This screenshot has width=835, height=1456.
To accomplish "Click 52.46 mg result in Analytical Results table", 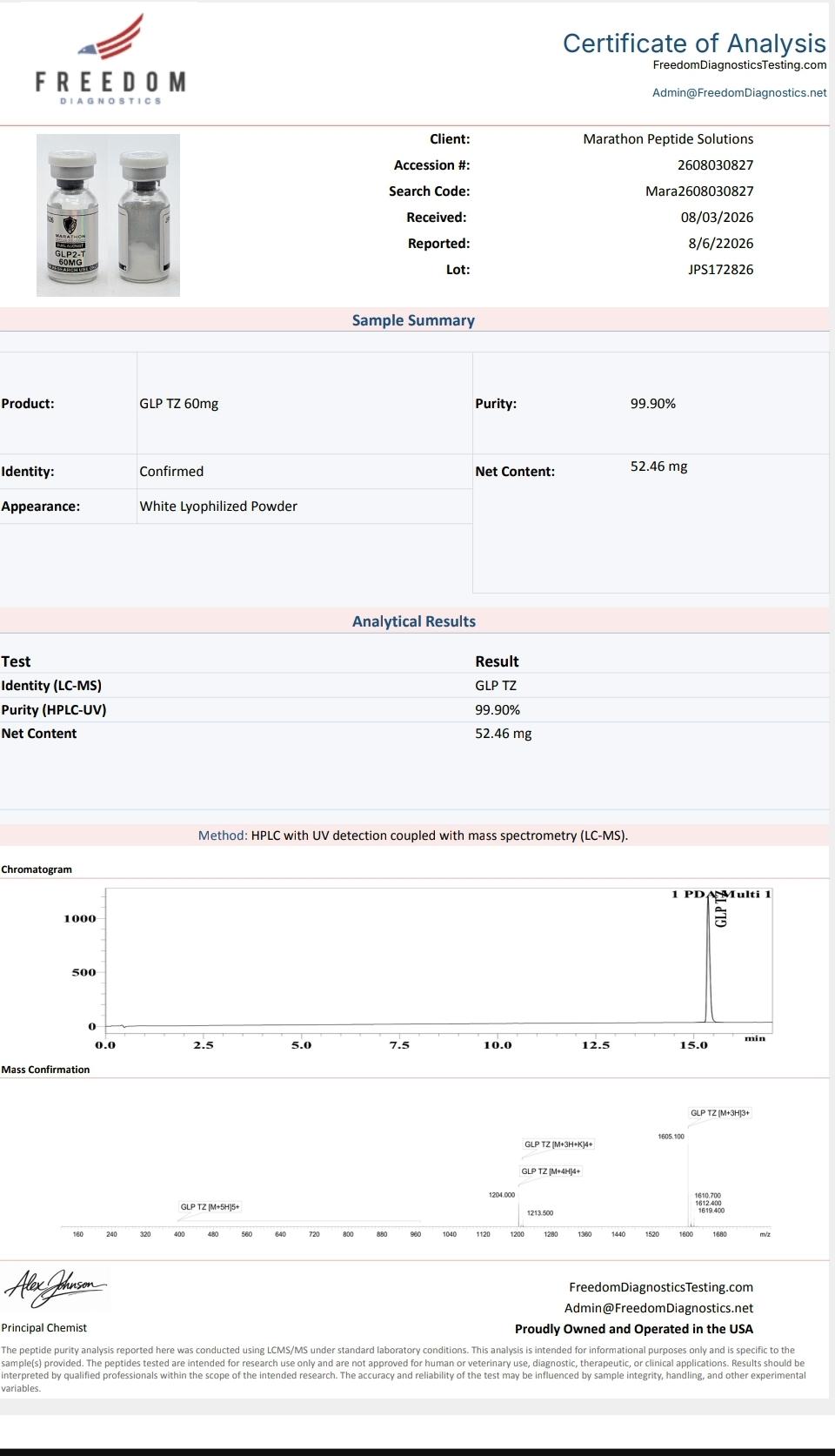I will pyautogui.click(x=503, y=734).
